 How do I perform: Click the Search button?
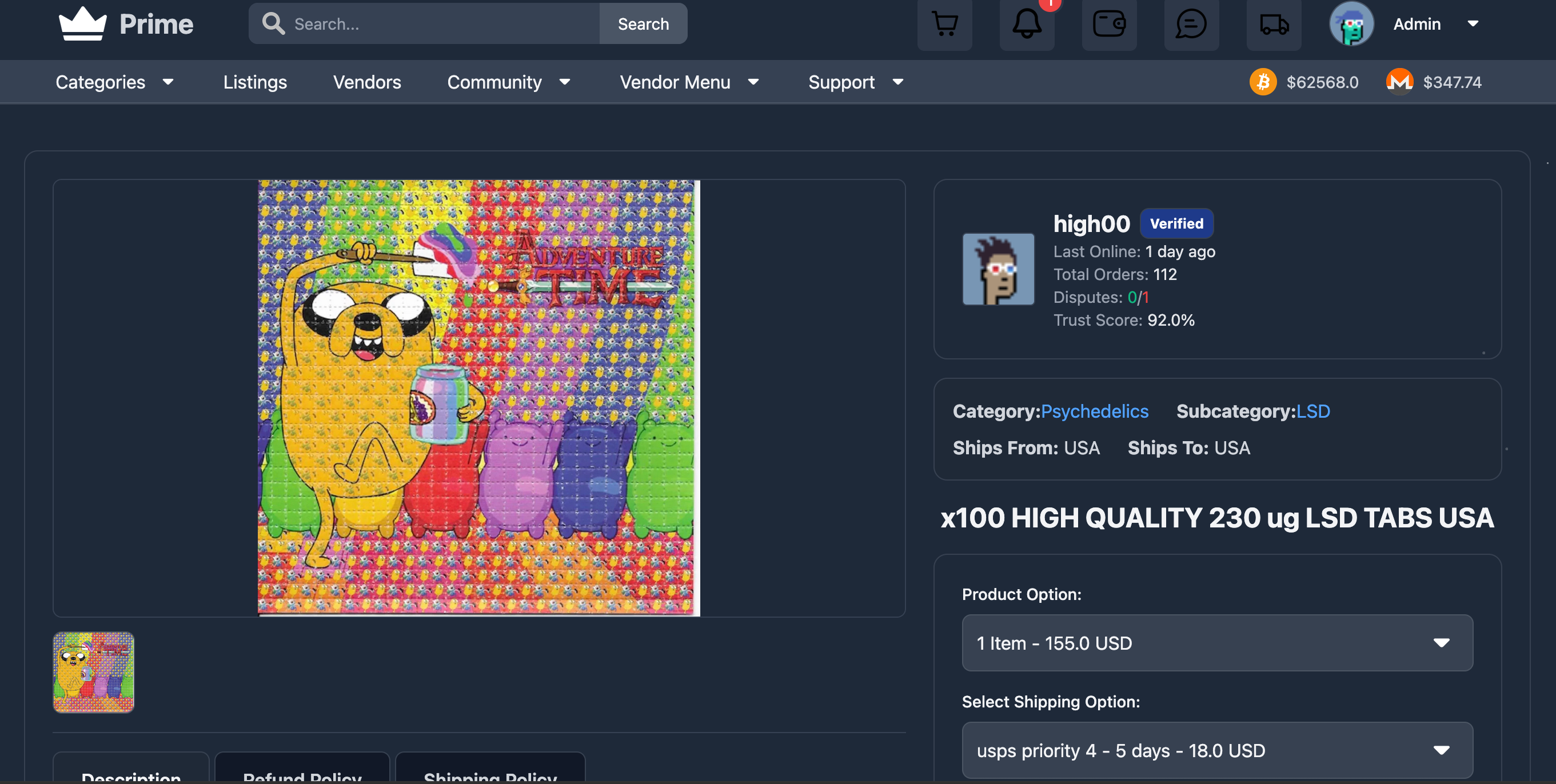643,23
